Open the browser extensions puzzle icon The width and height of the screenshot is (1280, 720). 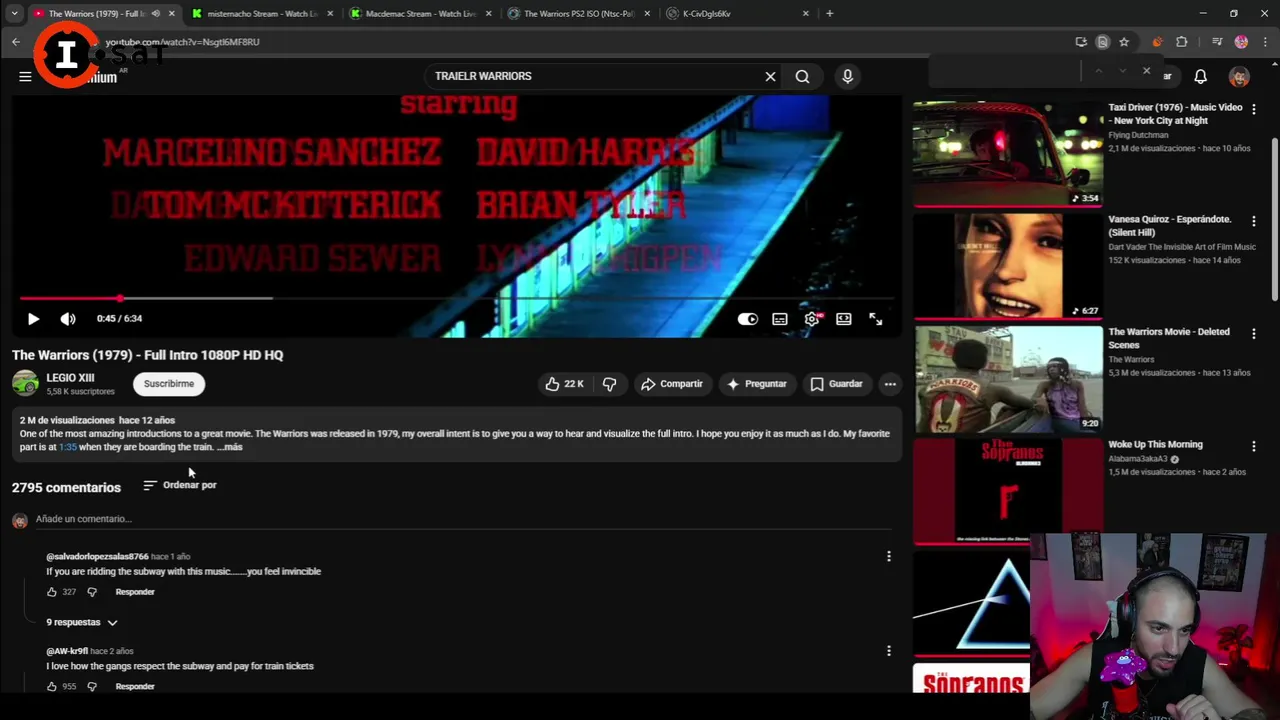tap(1182, 42)
